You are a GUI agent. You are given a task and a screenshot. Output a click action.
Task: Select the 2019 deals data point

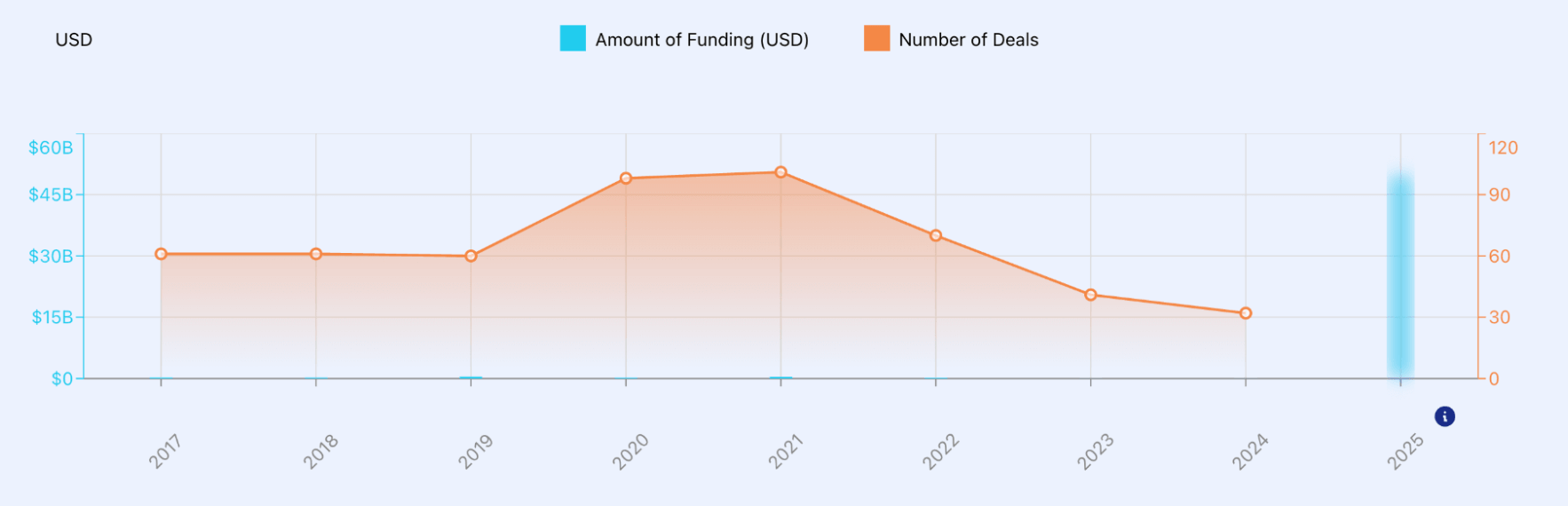471,257
